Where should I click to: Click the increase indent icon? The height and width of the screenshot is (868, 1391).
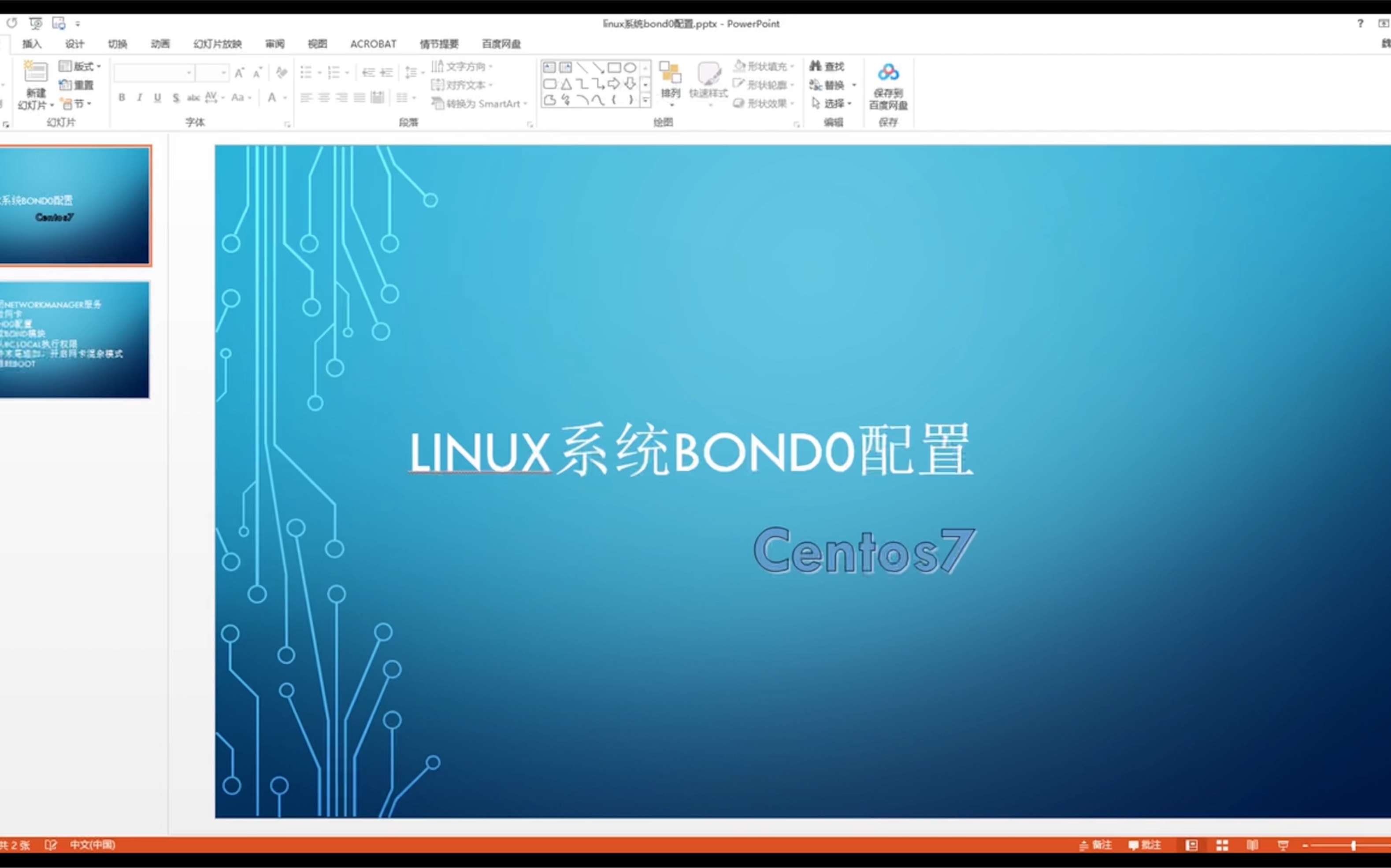tap(386, 72)
